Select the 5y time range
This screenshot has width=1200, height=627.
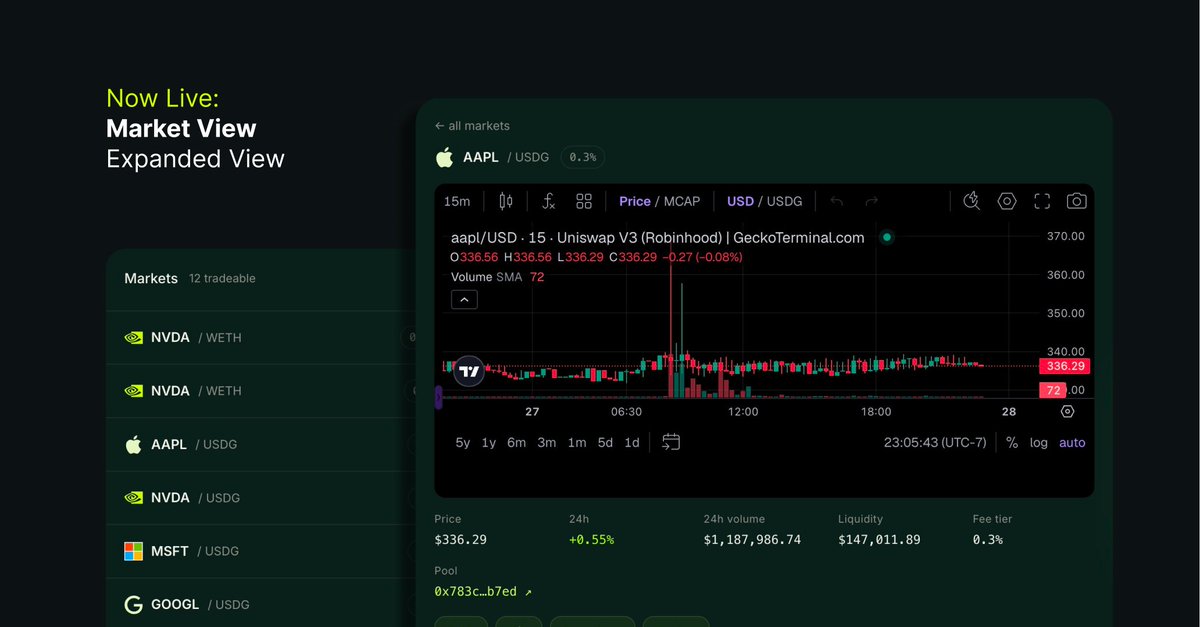point(463,442)
